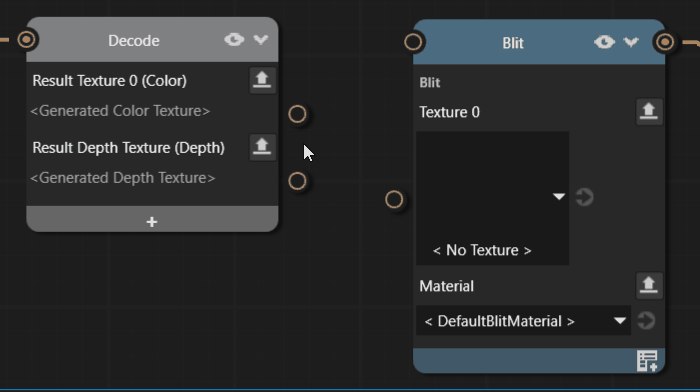Click the Result Depth Texture (Depth) label
Image resolution: width=700 pixels, height=392 pixels.
point(129,148)
